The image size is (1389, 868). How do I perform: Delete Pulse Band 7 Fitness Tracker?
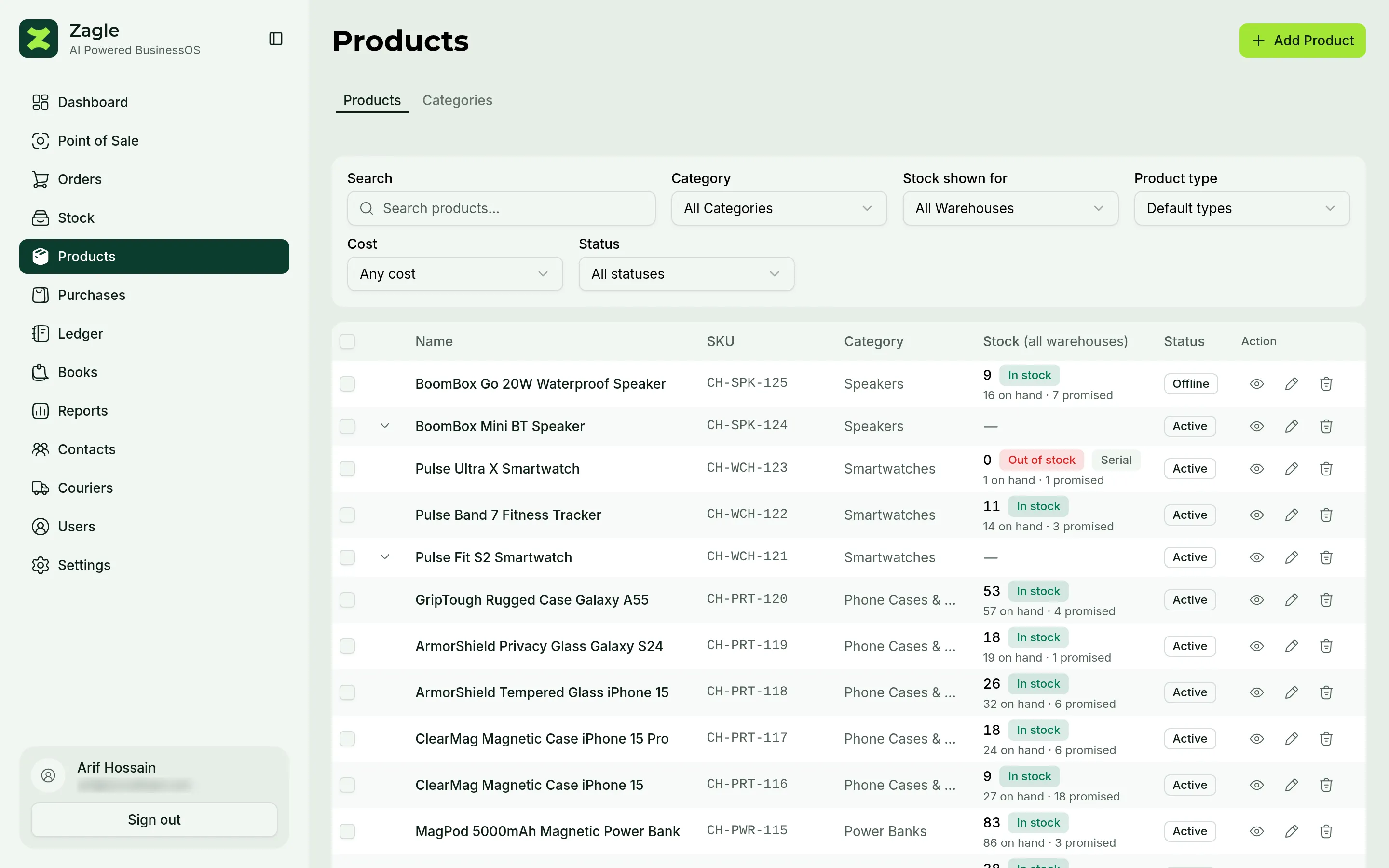pos(1326,515)
